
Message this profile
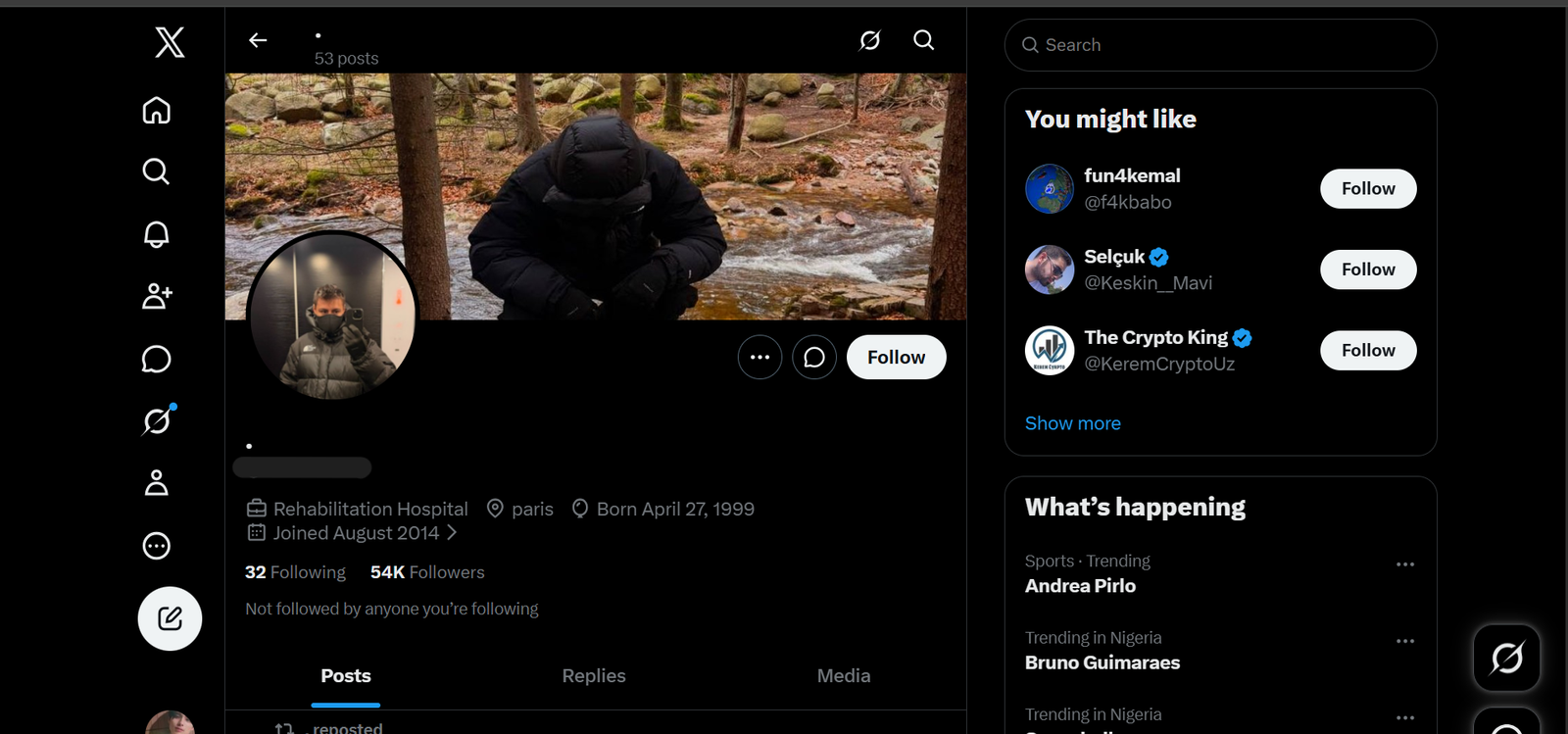[814, 357]
